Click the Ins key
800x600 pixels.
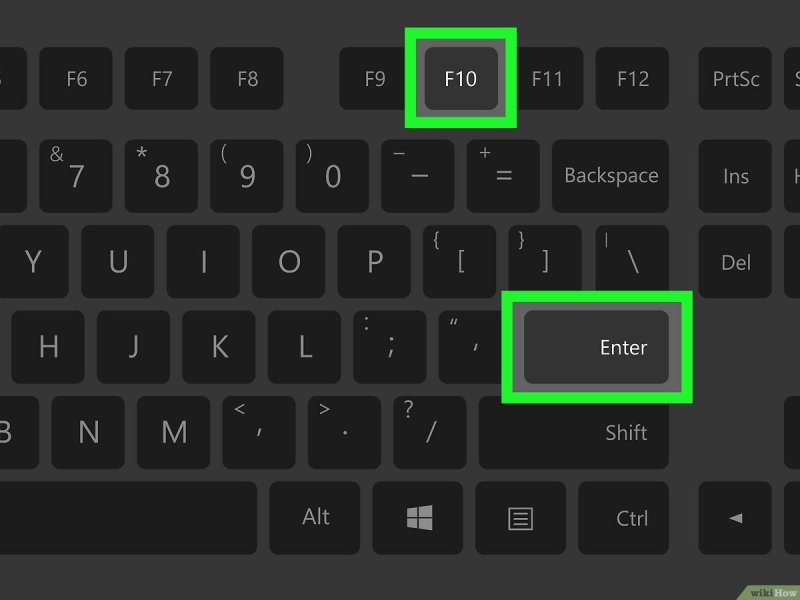click(735, 176)
